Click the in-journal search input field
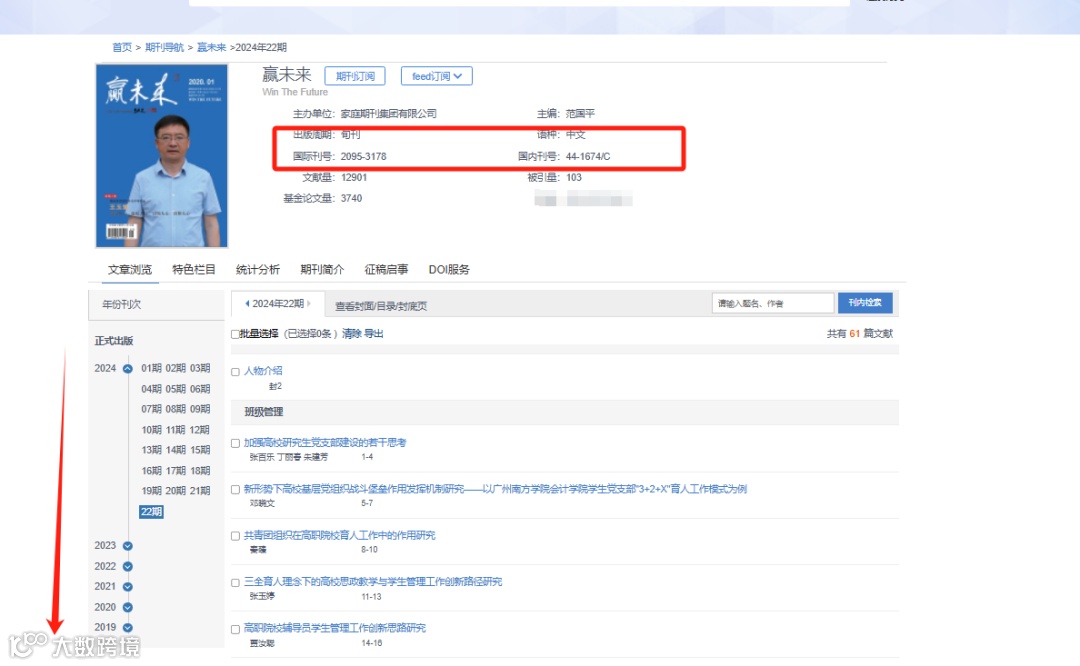Viewport: 1080px width, 666px height. (x=773, y=303)
